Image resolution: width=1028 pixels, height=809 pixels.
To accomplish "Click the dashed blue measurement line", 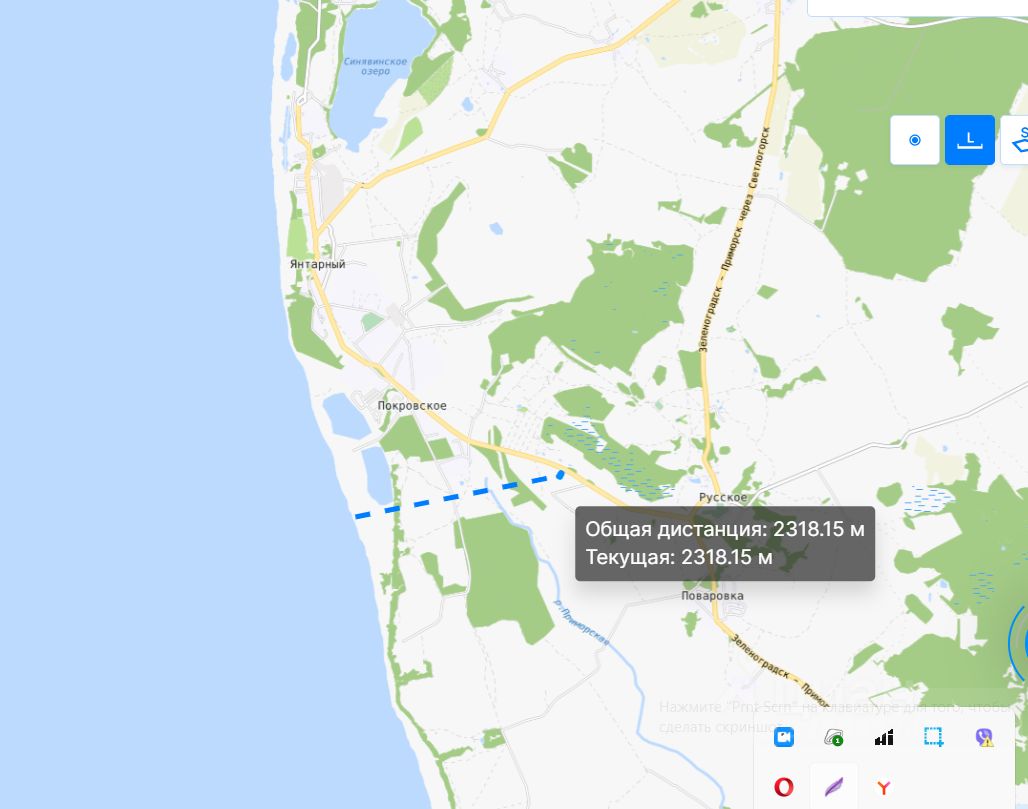I will tap(458, 496).
